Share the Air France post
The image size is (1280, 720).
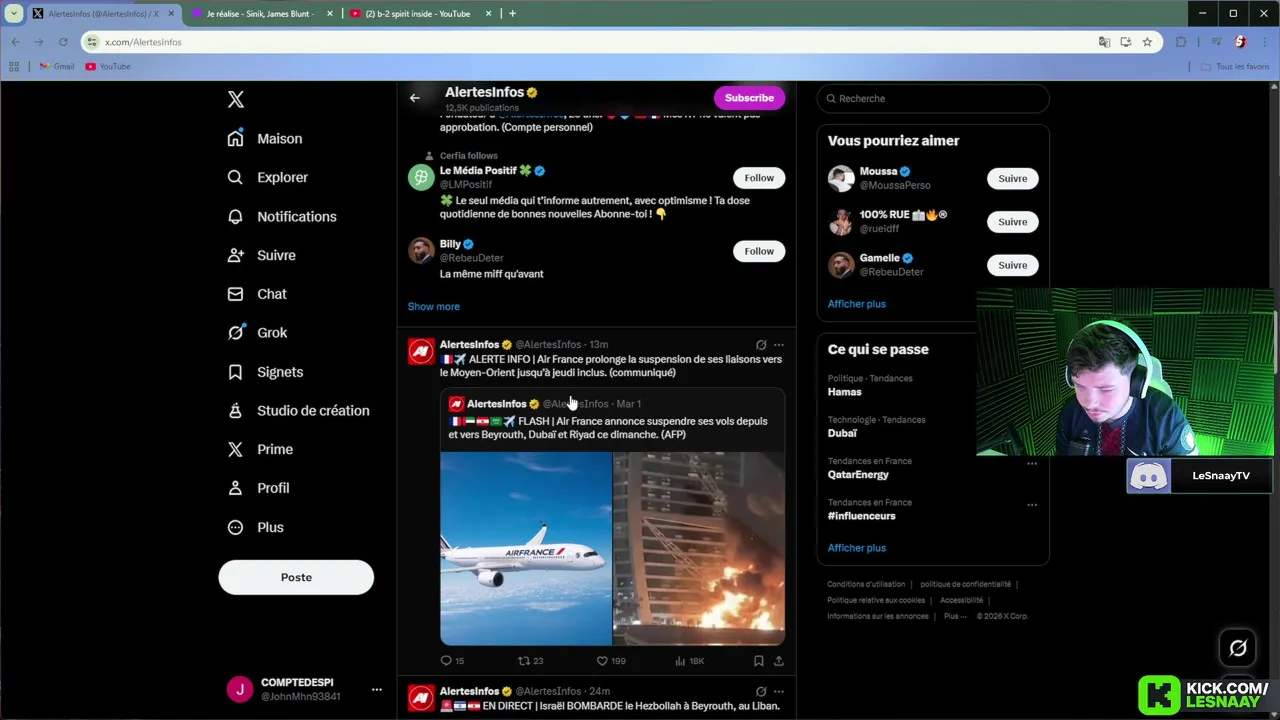coord(779,661)
